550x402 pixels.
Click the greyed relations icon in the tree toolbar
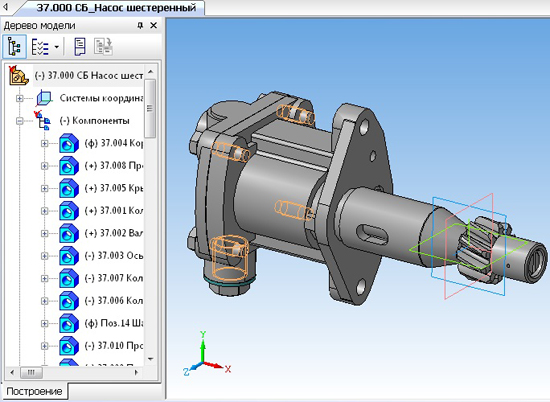point(103,47)
